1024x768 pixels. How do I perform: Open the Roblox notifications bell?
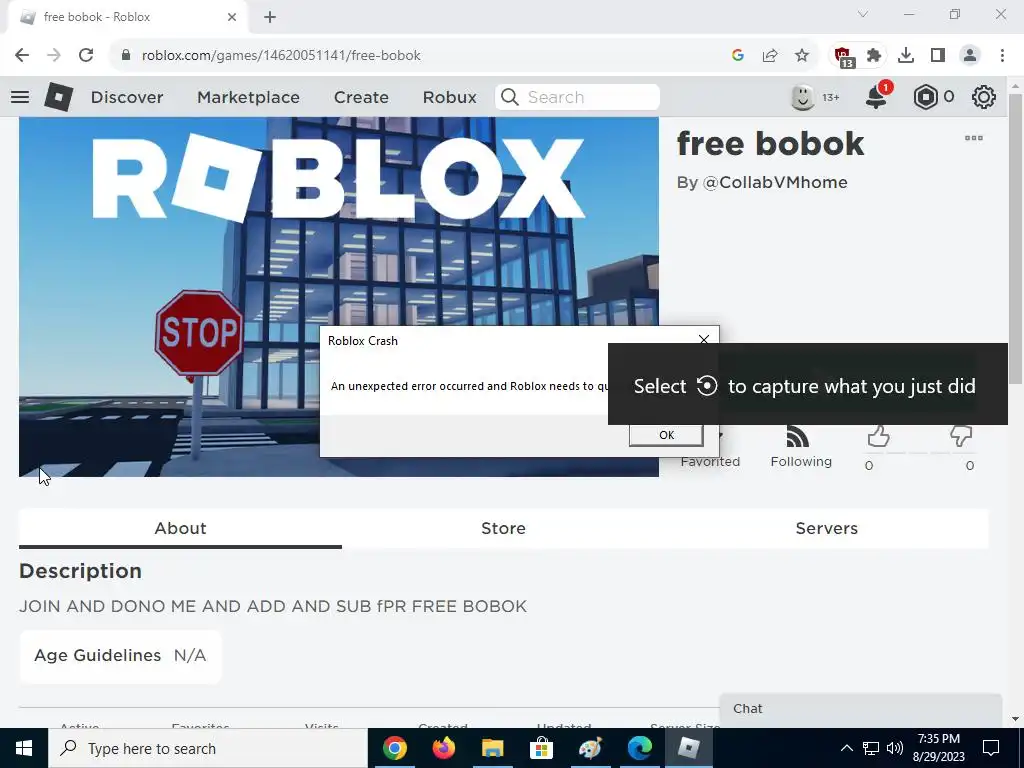pyautogui.click(x=876, y=97)
